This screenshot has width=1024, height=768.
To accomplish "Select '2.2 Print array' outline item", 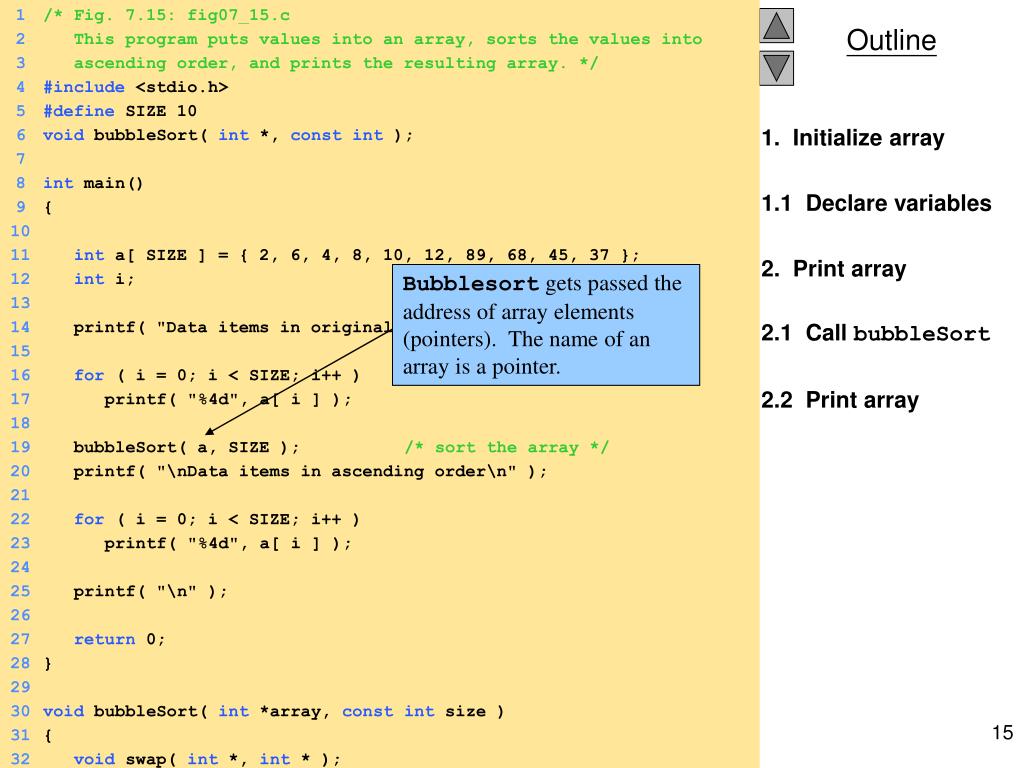I will coord(840,400).
